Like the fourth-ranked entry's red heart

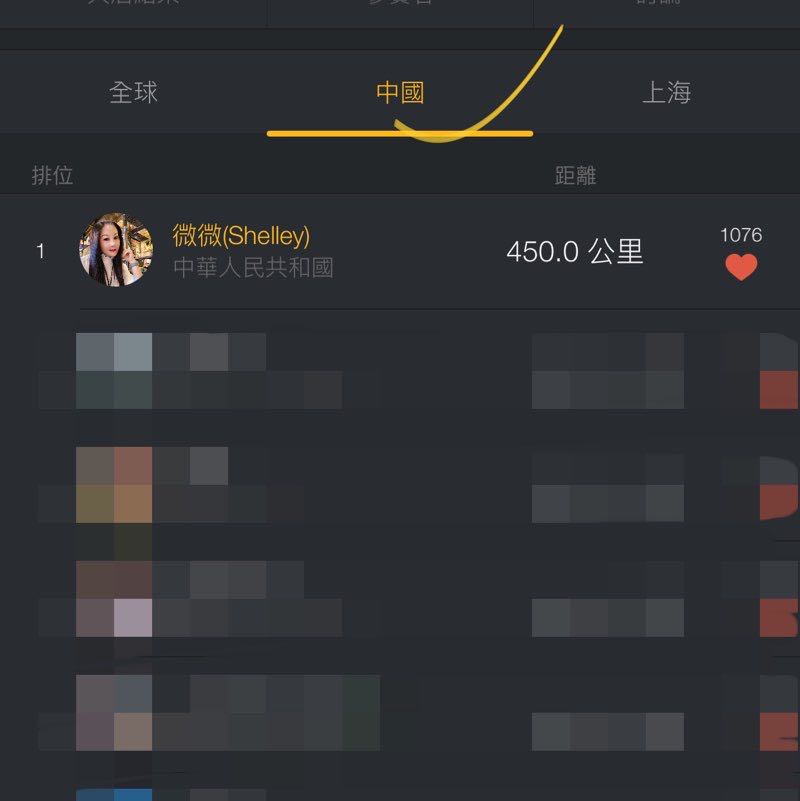tap(779, 618)
